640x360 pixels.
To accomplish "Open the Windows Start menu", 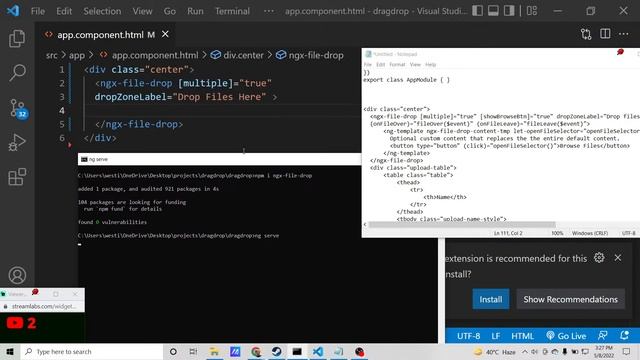I will (10, 351).
